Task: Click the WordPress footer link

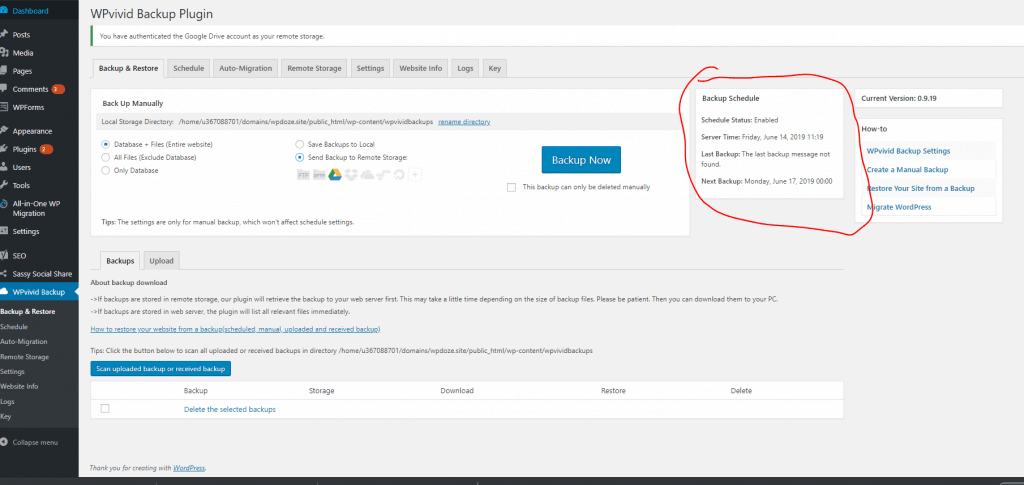Action: click(189, 468)
